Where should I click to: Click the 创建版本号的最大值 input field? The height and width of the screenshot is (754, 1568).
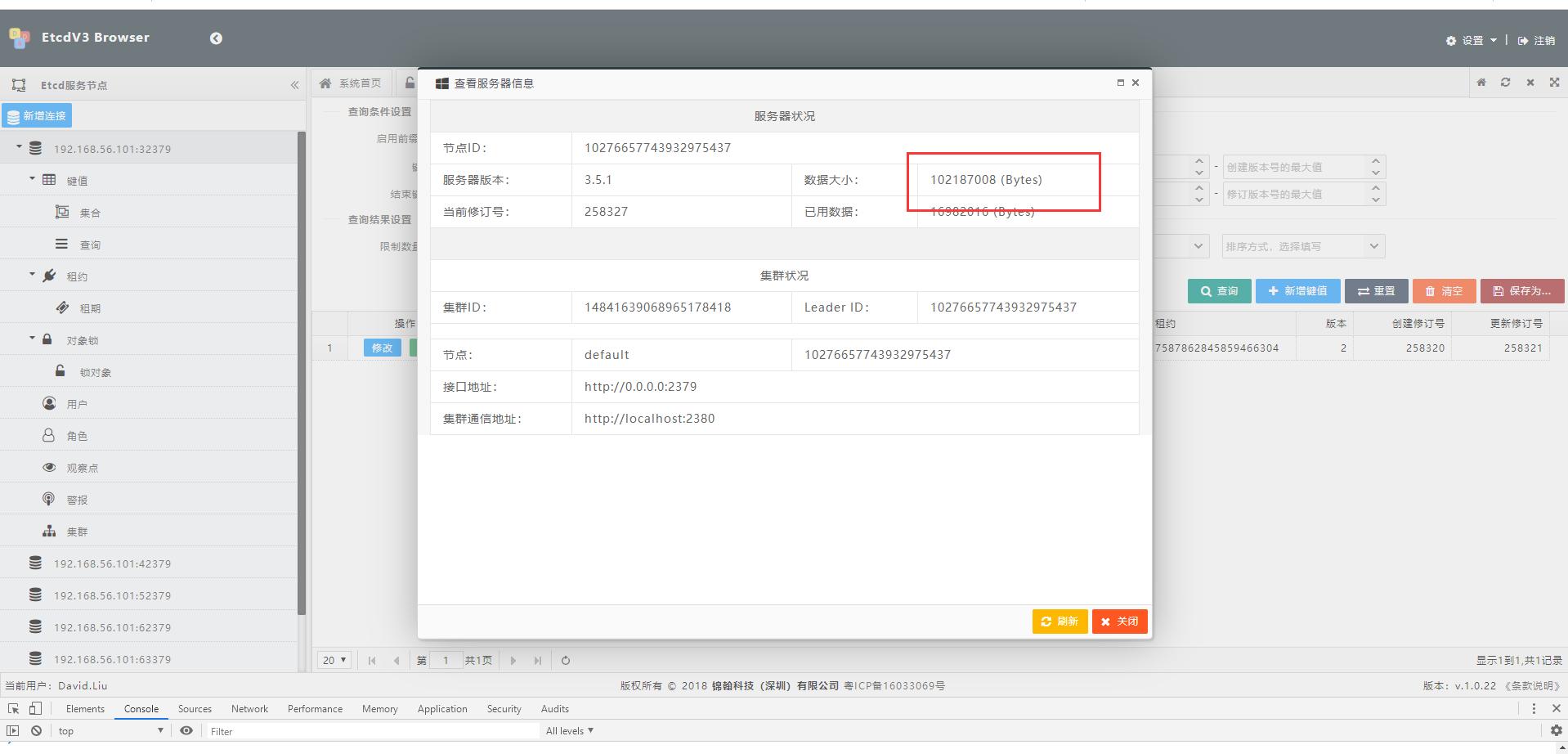pos(1294,167)
